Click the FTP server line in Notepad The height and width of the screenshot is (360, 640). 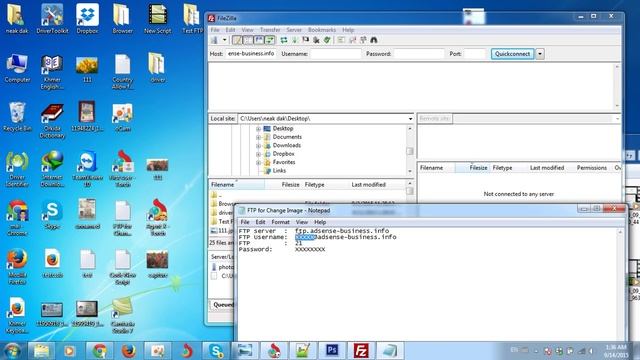(x=314, y=231)
